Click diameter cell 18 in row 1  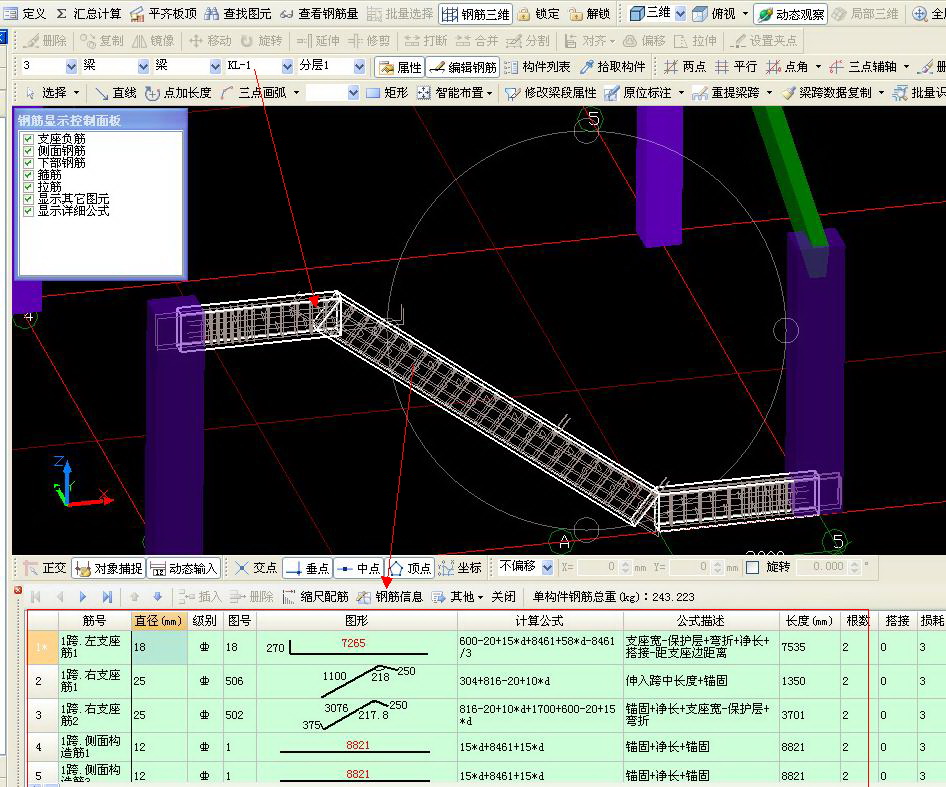[159, 647]
